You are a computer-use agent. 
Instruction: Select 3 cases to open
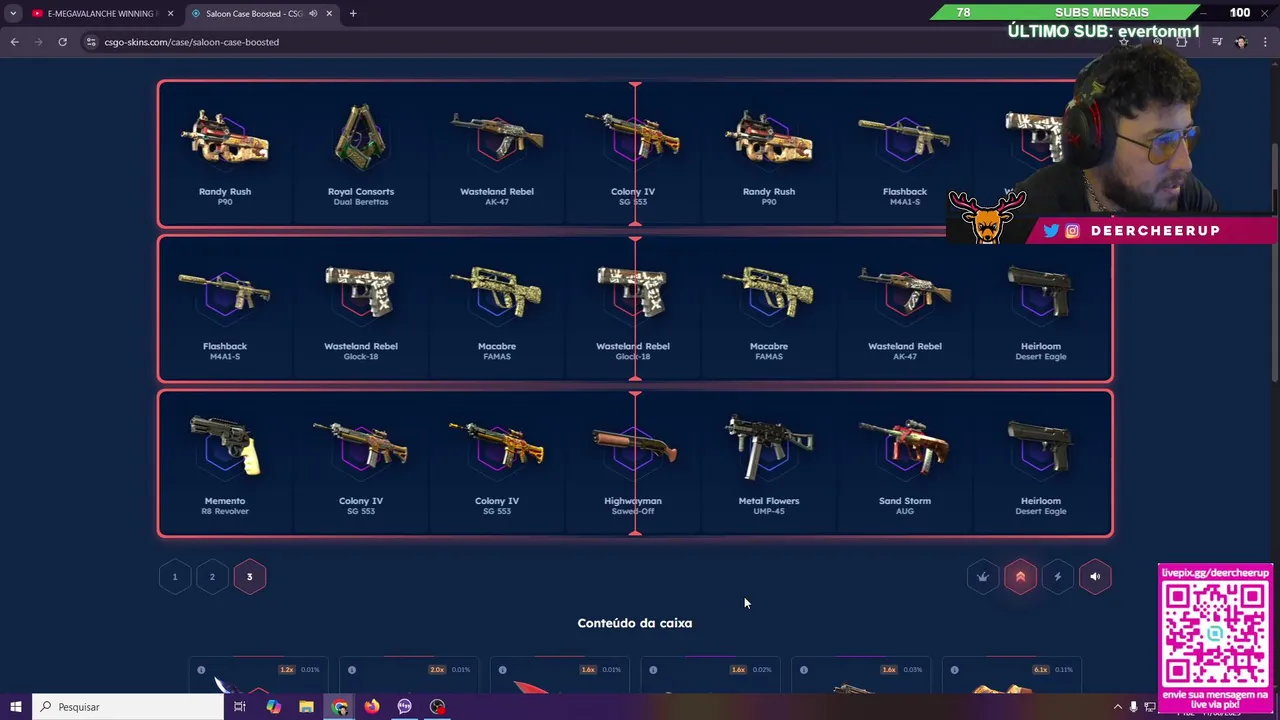click(x=249, y=576)
